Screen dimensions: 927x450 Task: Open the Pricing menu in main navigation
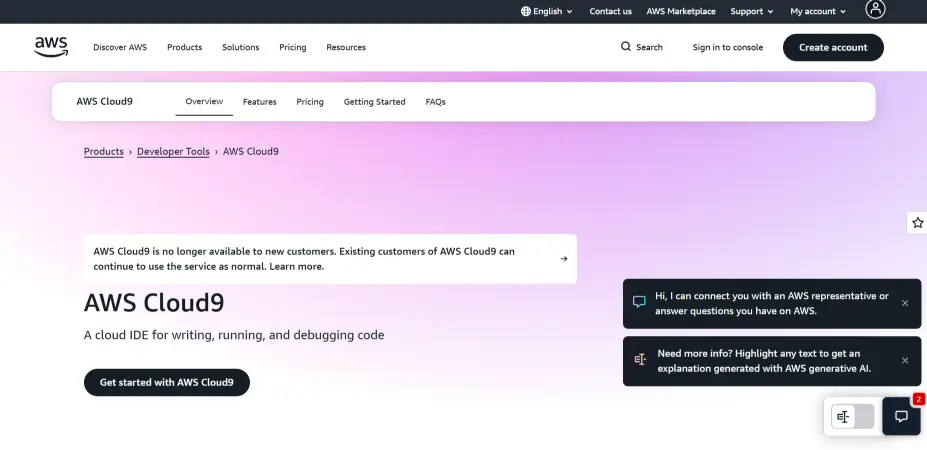pyautogui.click(x=293, y=47)
